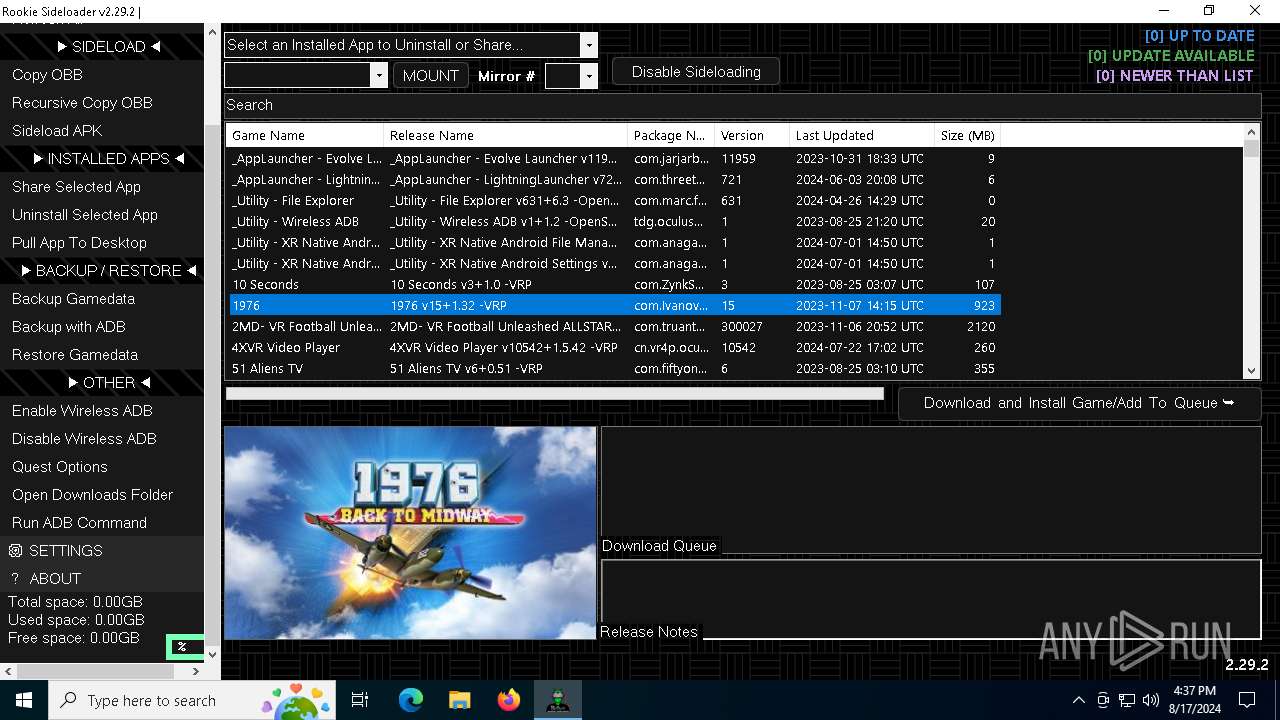Collapse the OTHER section header
The image size is (1280, 720).
pyautogui.click(x=108, y=383)
